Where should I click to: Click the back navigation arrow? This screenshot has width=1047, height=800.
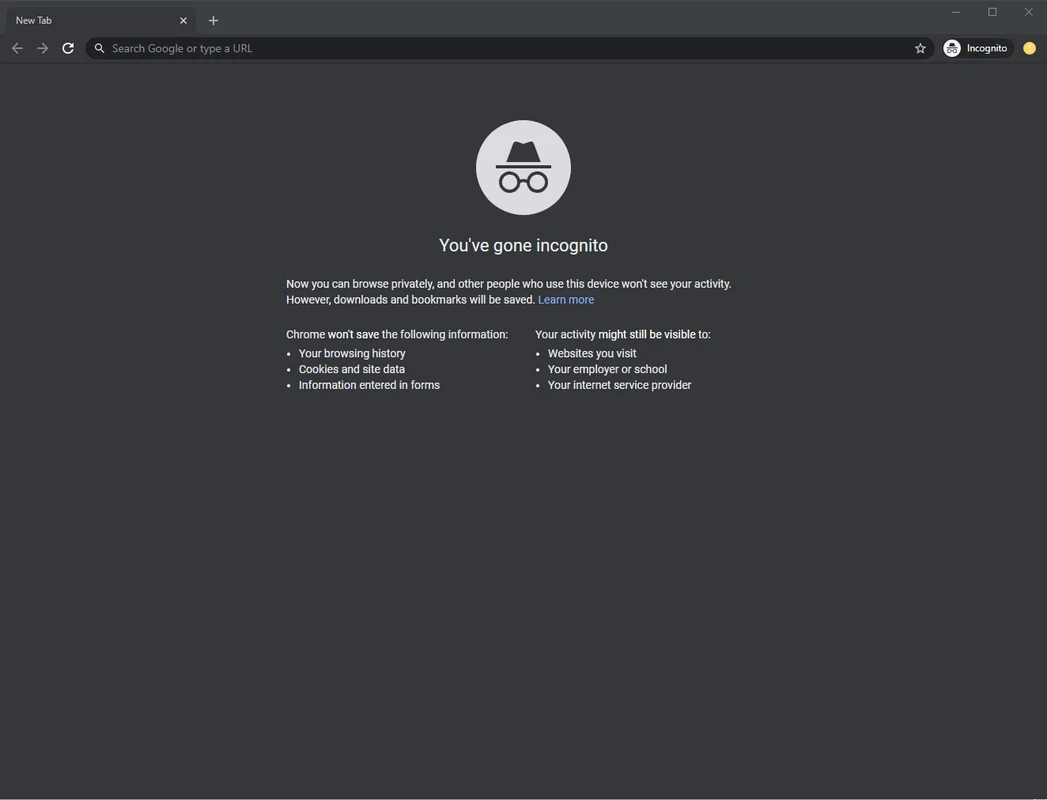pos(17,48)
